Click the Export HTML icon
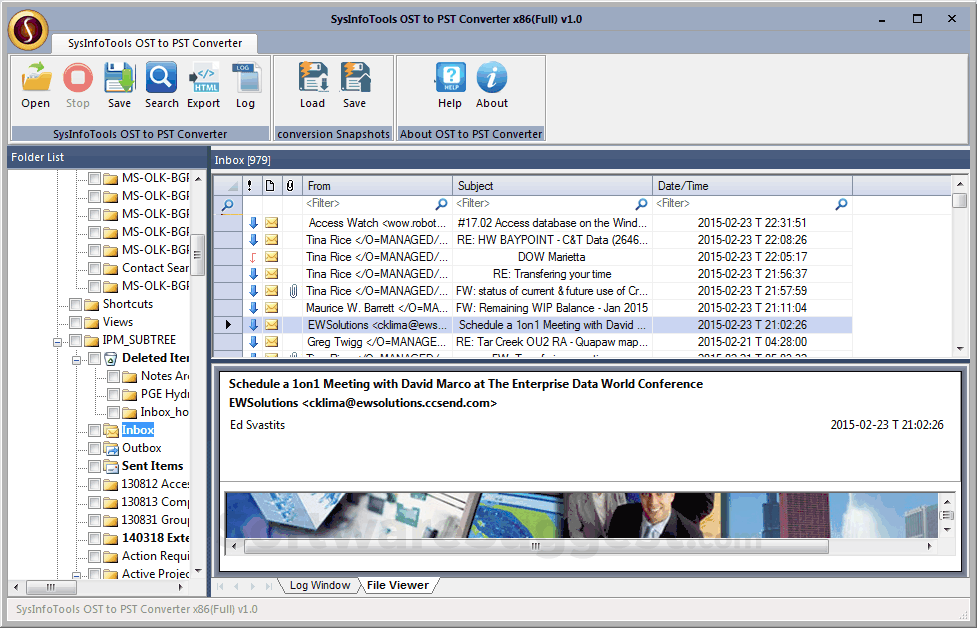This screenshot has width=977, height=628. 204,79
